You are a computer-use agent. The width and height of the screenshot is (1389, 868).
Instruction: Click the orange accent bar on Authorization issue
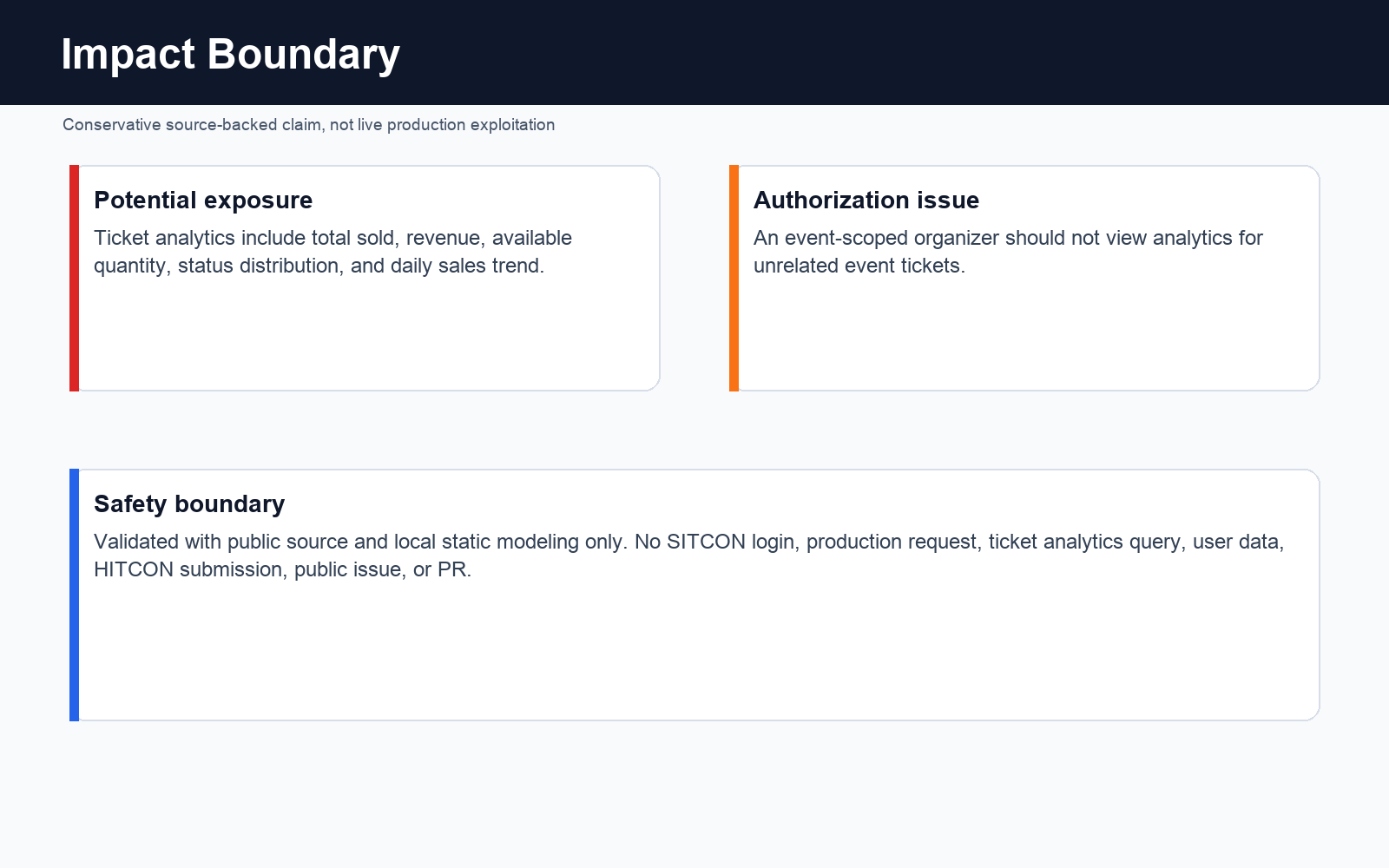pos(734,278)
